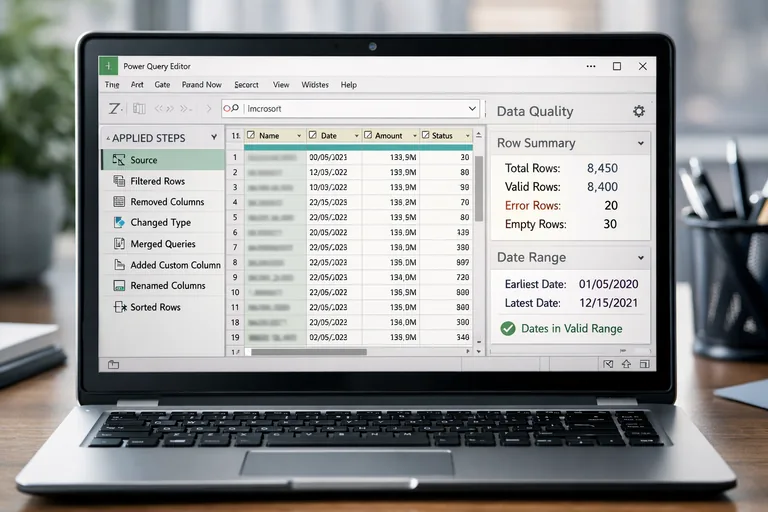Open the Applied Steps filter chevron
This screenshot has width=768, height=512.
(214, 138)
